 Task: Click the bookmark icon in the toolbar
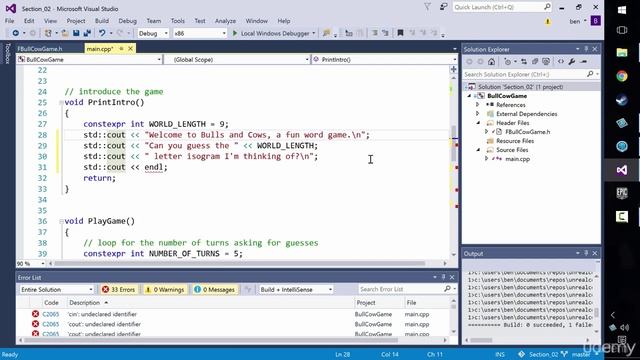(x=400, y=33)
